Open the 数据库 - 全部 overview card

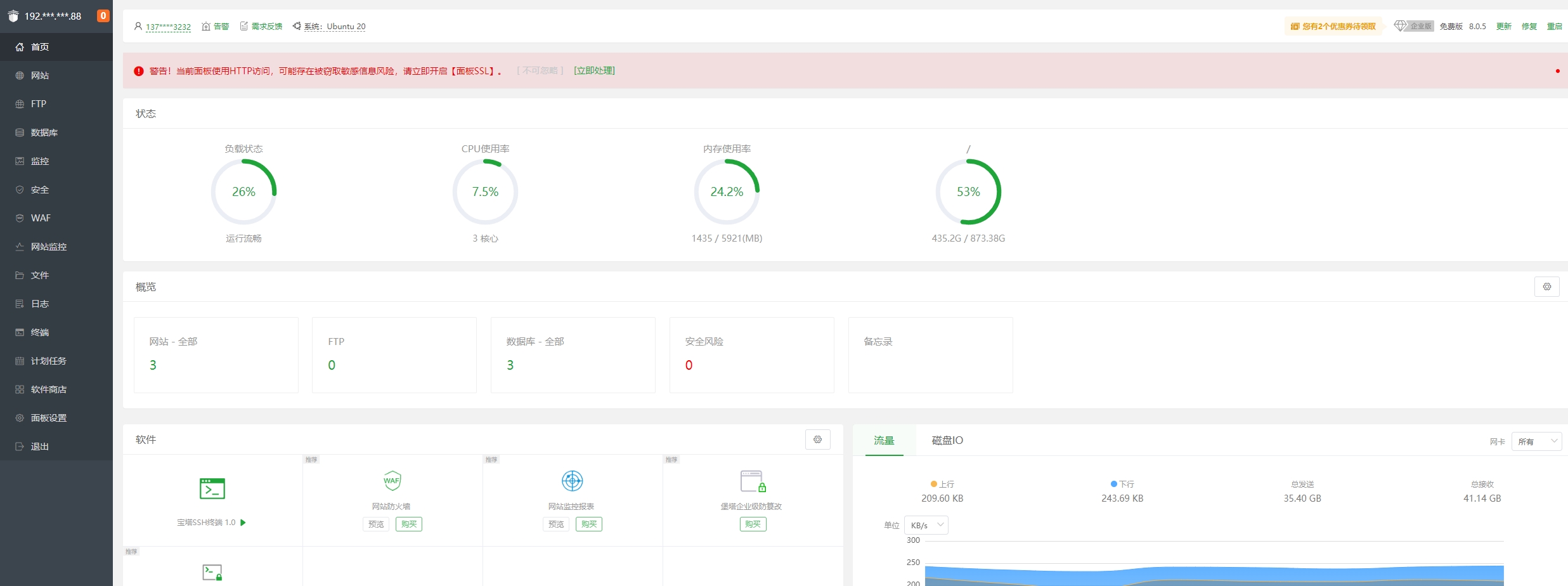(573, 355)
